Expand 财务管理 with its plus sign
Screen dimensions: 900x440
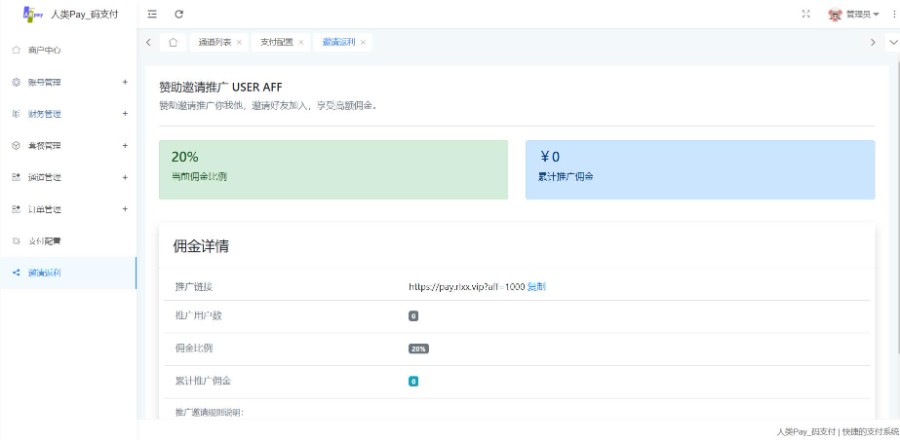pos(125,114)
